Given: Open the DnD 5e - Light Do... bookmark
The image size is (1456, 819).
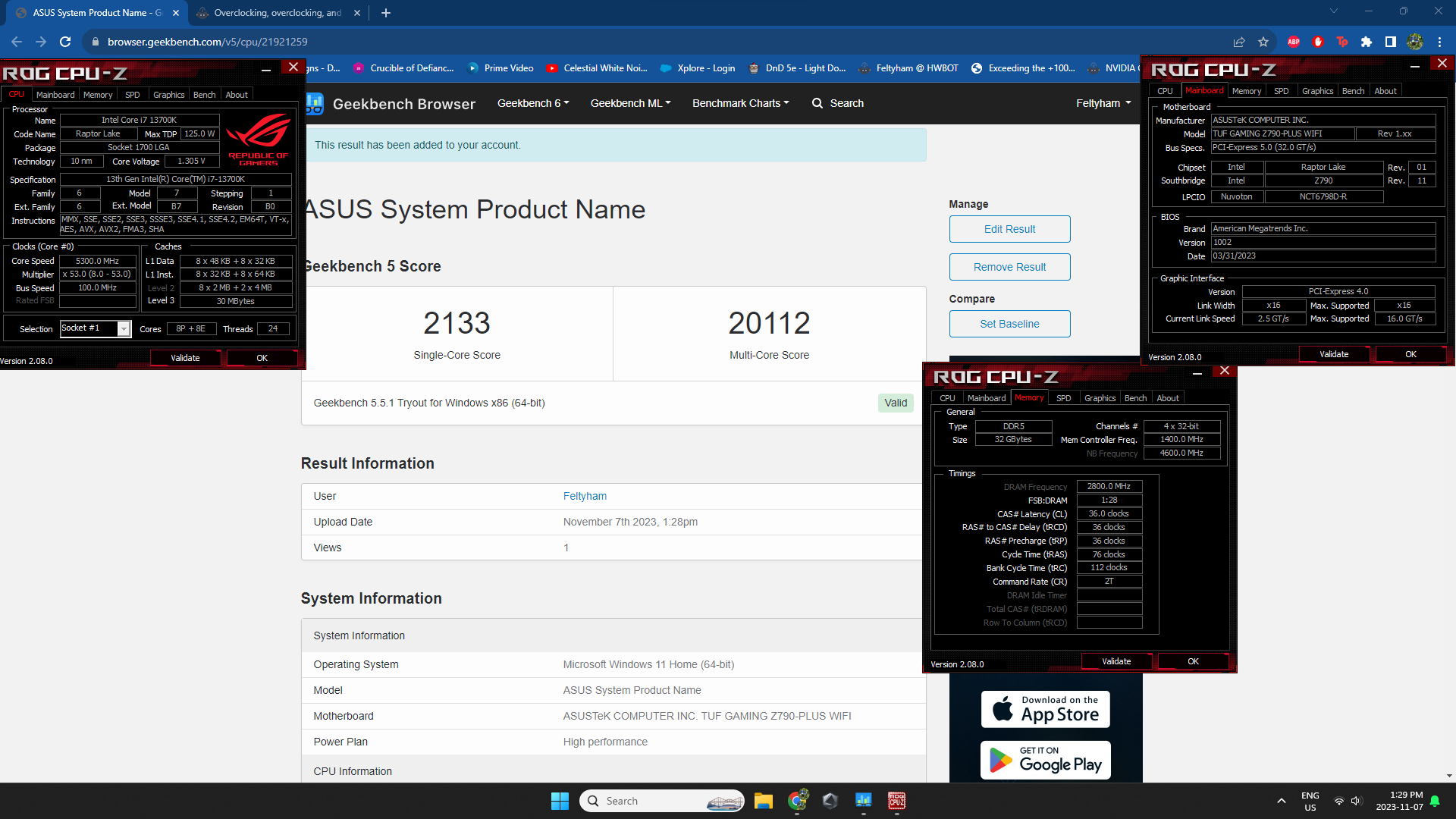Looking at the screenshot, I should (797, 68).
